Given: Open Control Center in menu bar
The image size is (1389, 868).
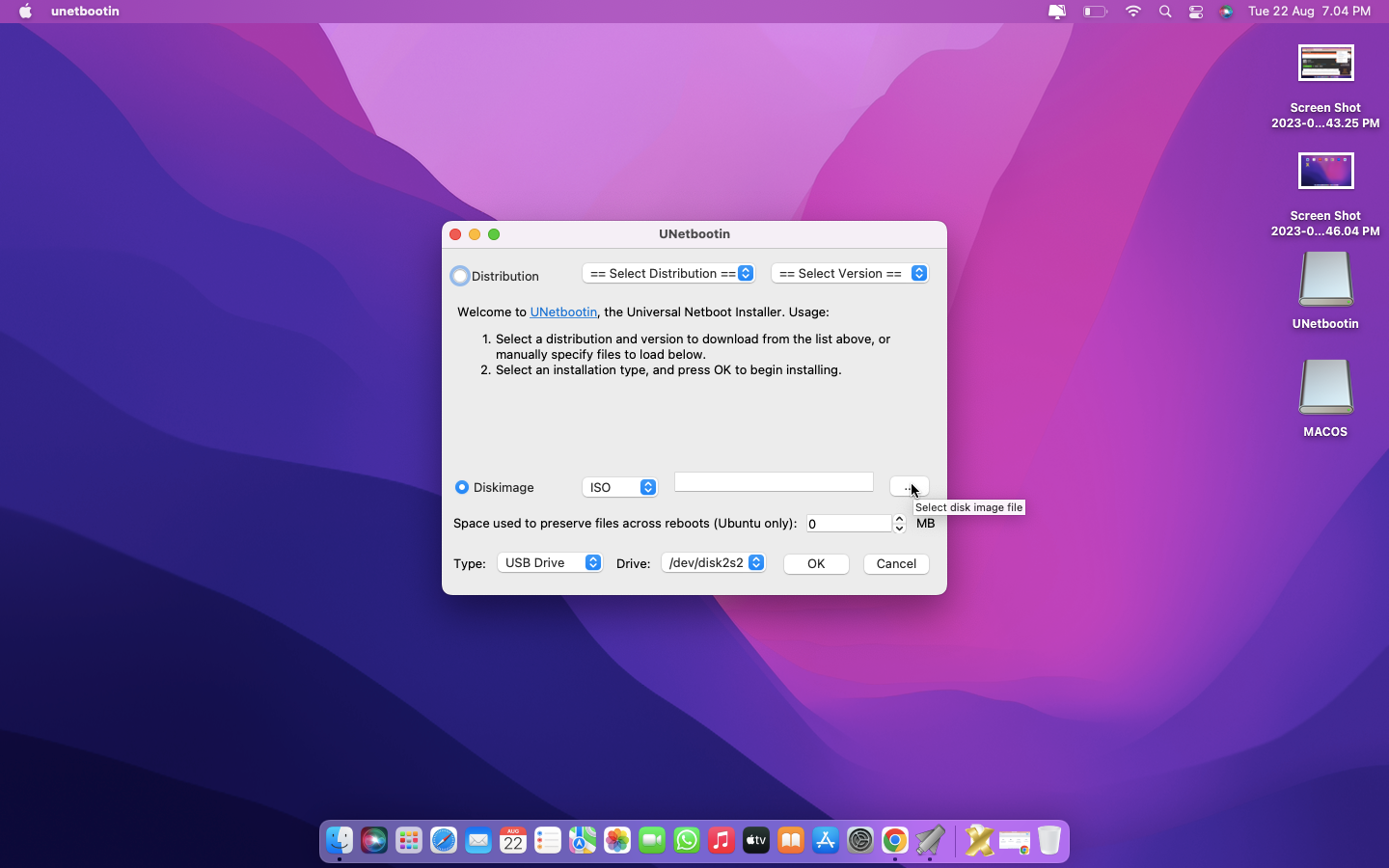Looking at the screenshot, I should tap(1196, 12).
